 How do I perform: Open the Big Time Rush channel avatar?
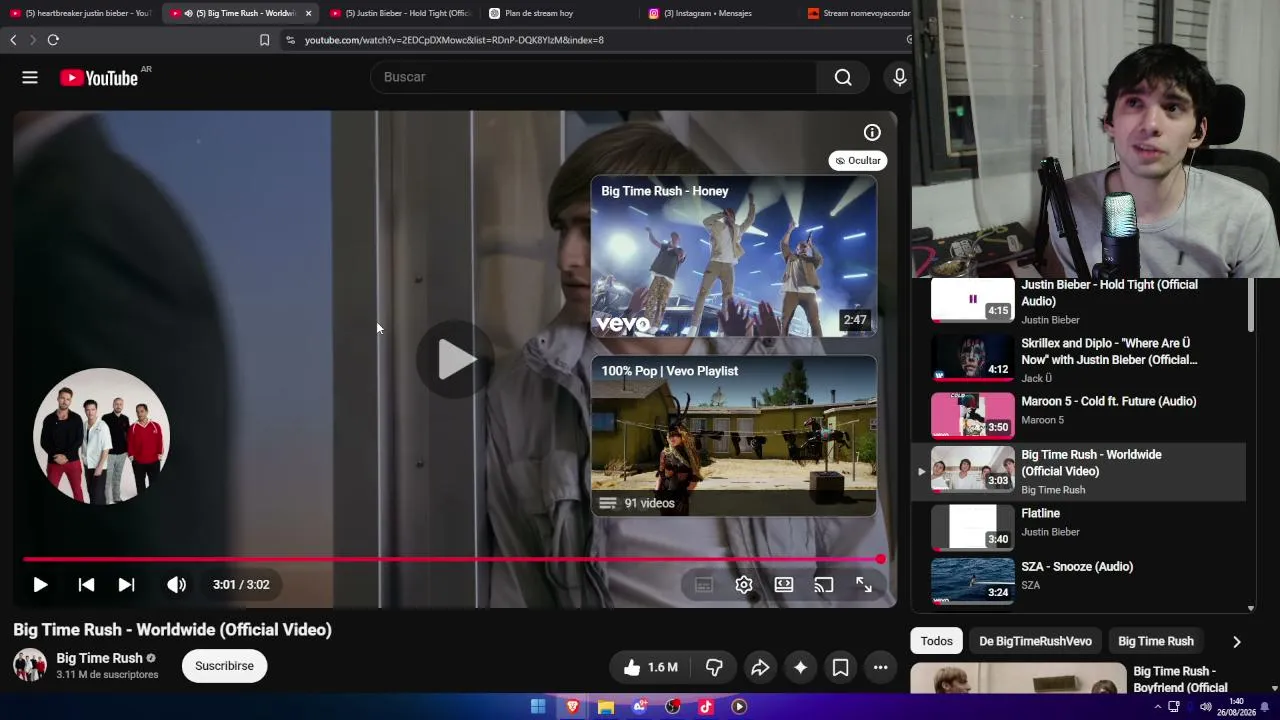tap(30, 665)
